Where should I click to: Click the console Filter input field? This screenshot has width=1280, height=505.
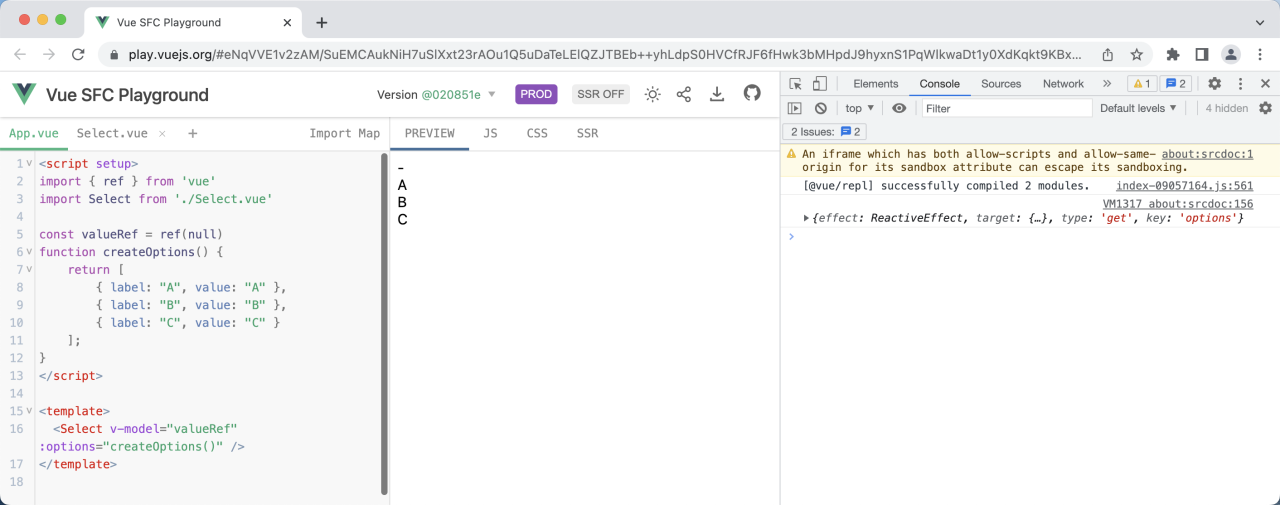pyautogui.click(x=1006, y=108)
